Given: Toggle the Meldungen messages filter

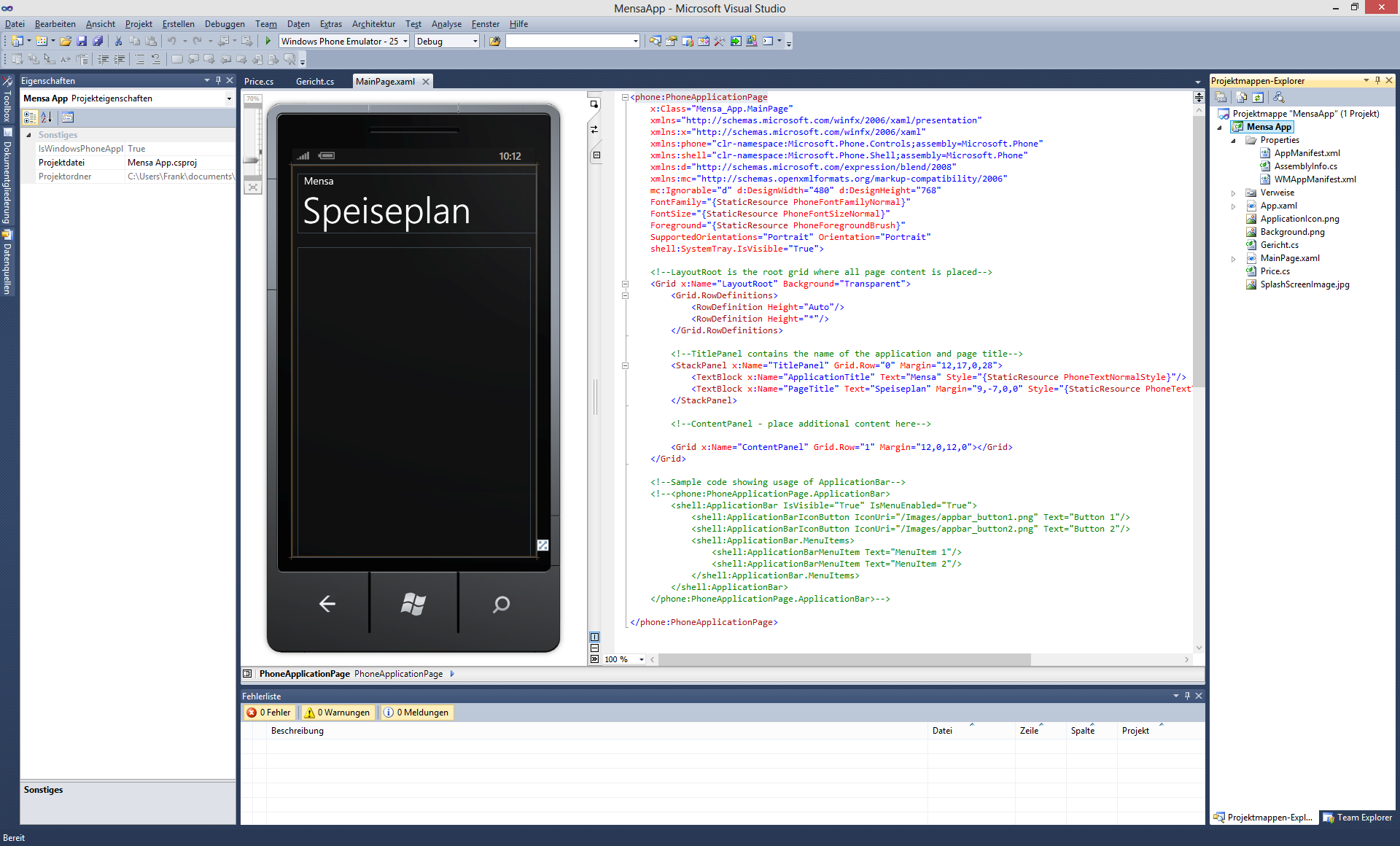Looking at the screenshot, I should pos(416,713).
